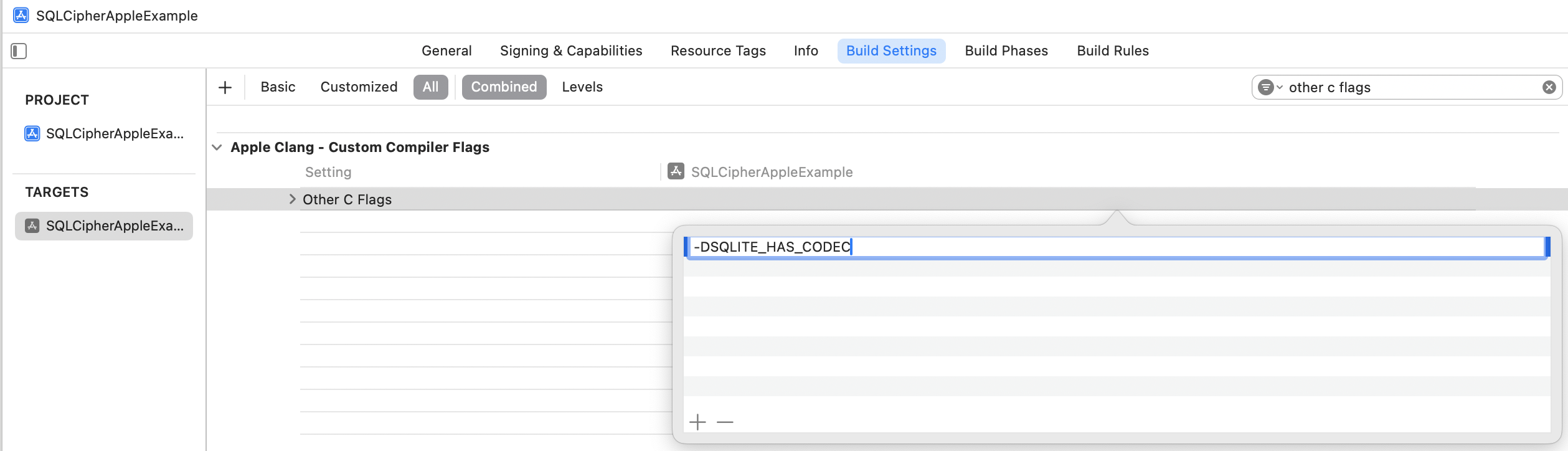Toggle the project navigator sidebar icon

tap(19, 51)
